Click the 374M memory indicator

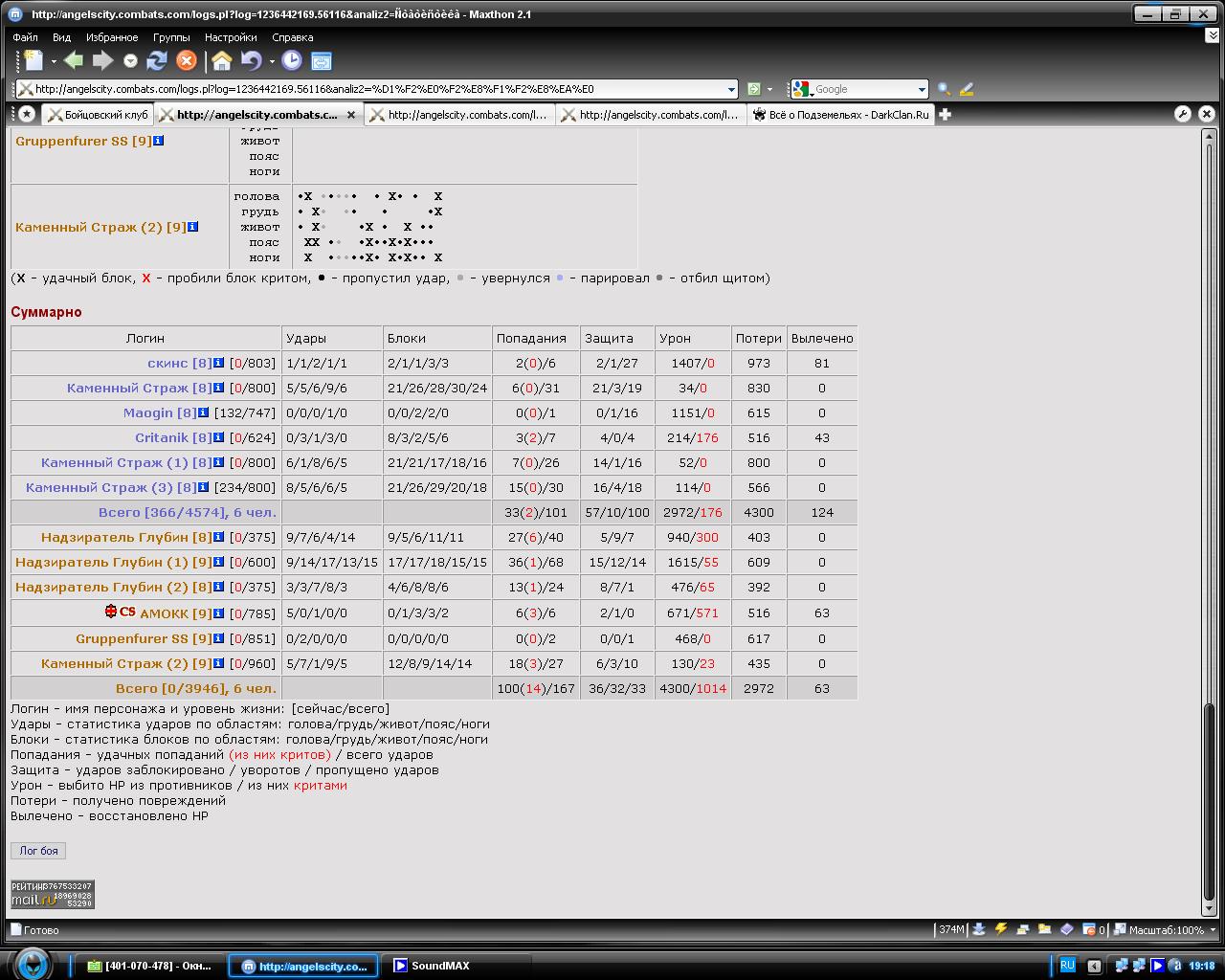pos(951,929)
